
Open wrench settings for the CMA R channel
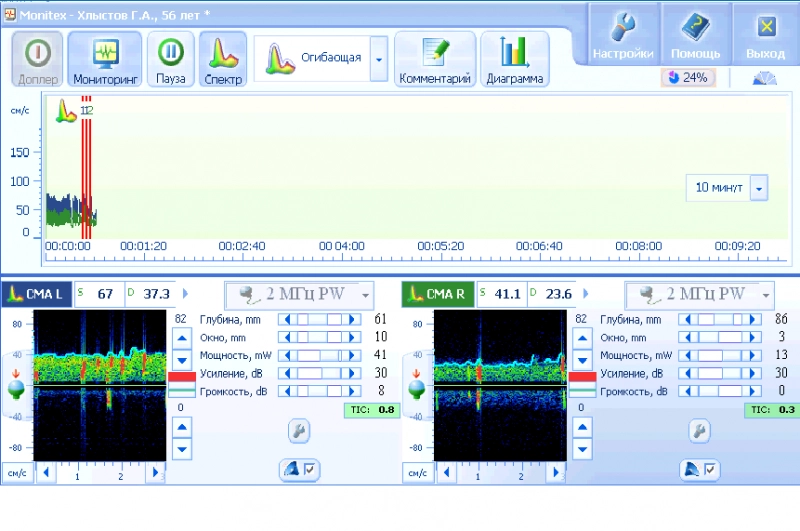click(699, 431)
